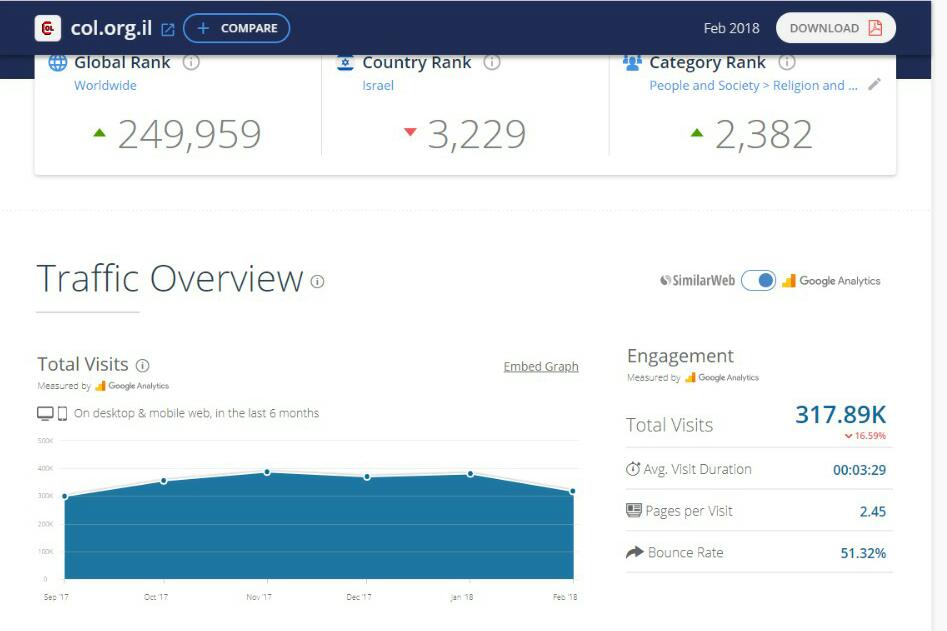Click the Total Visits info icon

143,365
